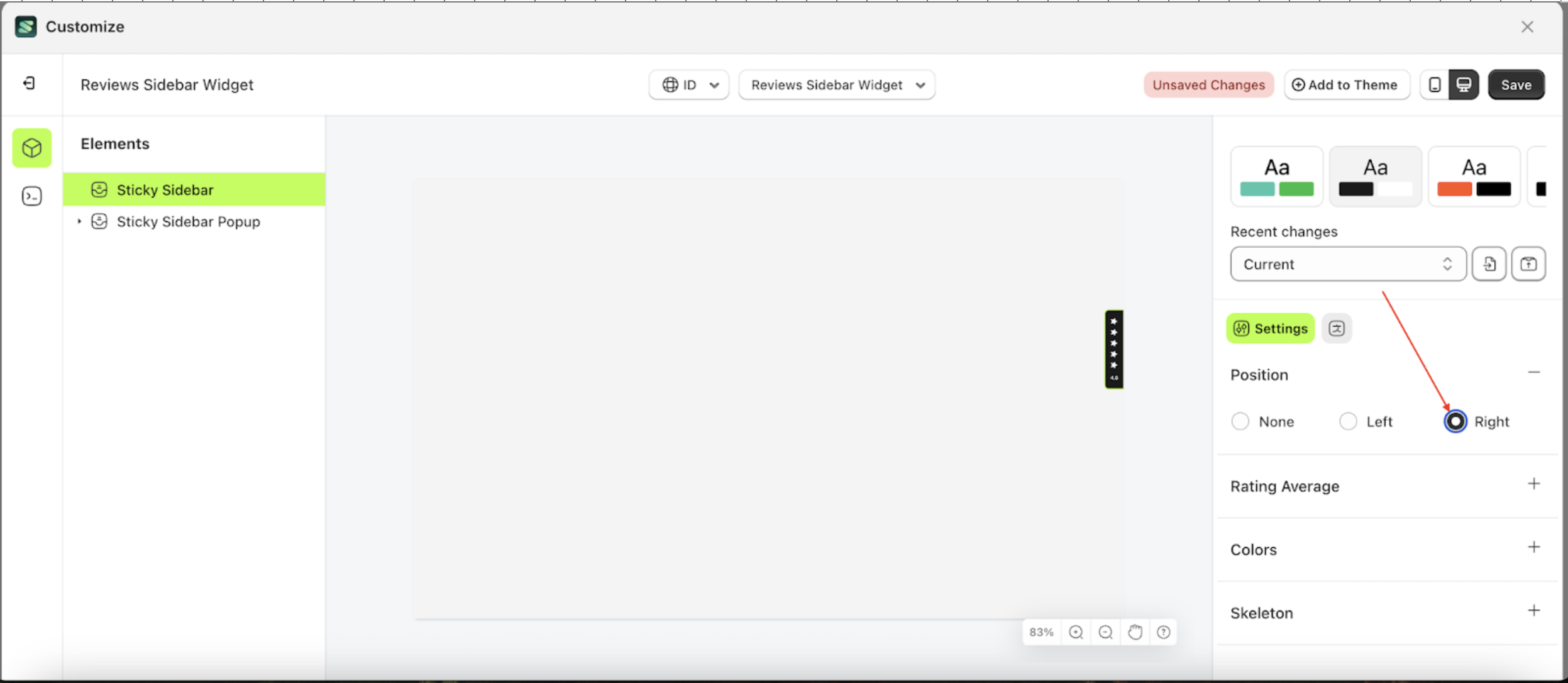
Task: Open the translations icon next to Settings
Action: tap(1337, 328)
